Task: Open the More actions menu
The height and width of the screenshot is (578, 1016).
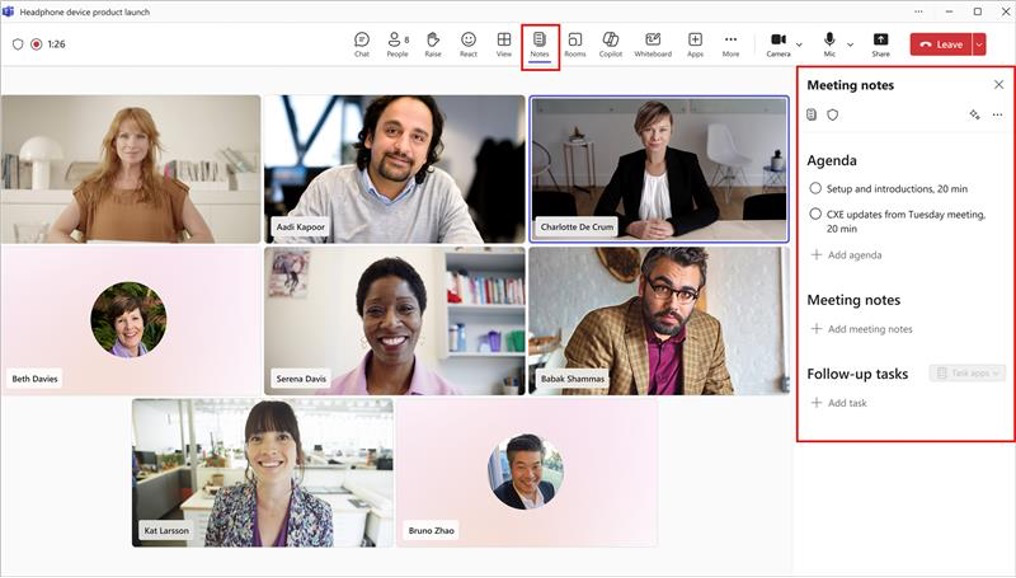Action: coord(730,44)
